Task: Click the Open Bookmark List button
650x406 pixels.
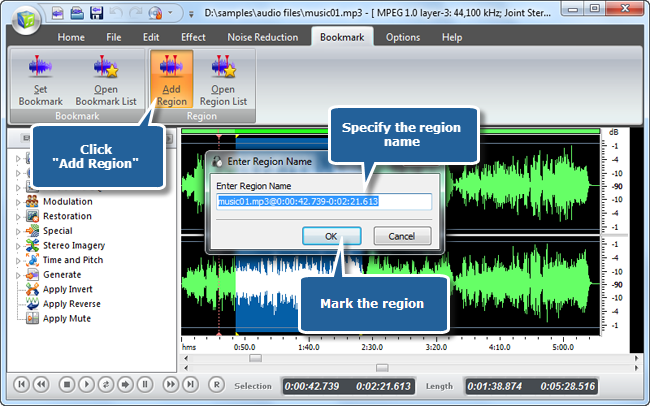Action: coord(106,80)
